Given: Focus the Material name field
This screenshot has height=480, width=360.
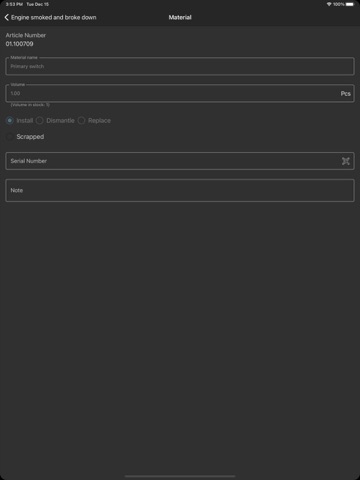Looking at the screenshot, I should click(180, 66).
